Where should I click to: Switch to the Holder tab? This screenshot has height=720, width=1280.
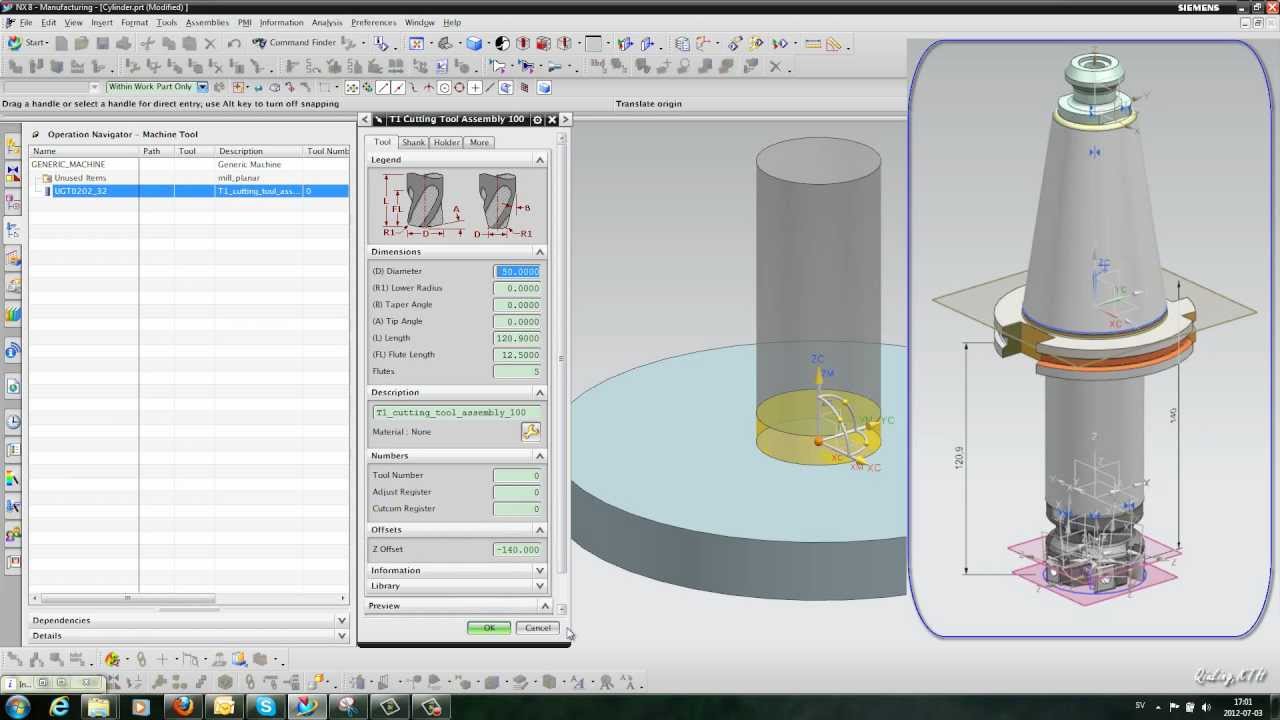446,143
